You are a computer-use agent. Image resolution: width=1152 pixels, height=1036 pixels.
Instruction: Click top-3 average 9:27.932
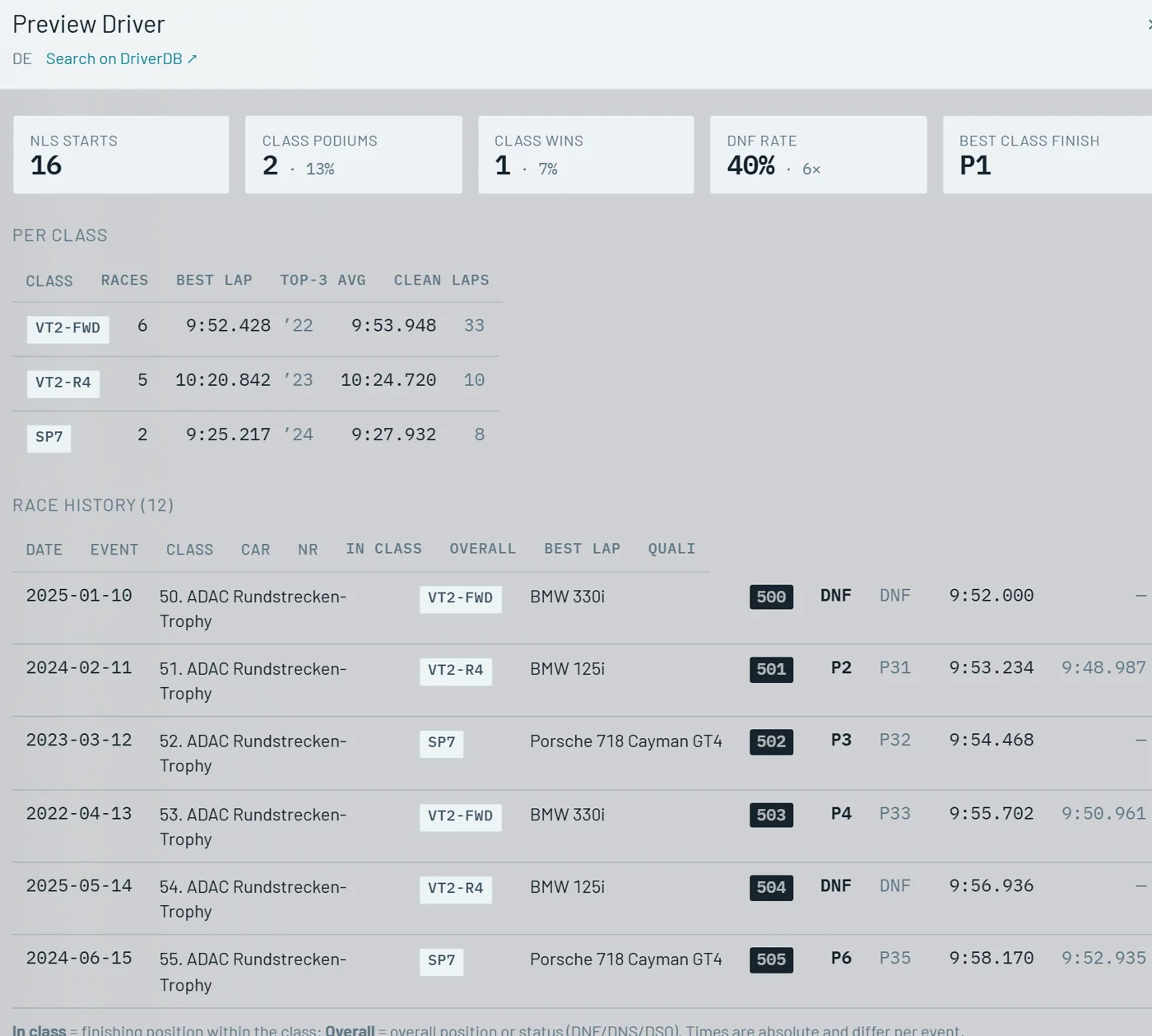pyautogui.click(x=394, y=434)
